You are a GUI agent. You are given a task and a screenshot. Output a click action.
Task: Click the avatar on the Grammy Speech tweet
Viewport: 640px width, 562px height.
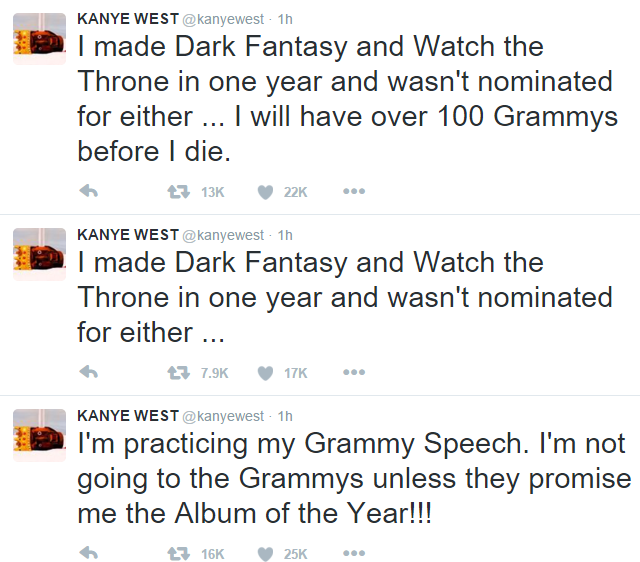38,436
